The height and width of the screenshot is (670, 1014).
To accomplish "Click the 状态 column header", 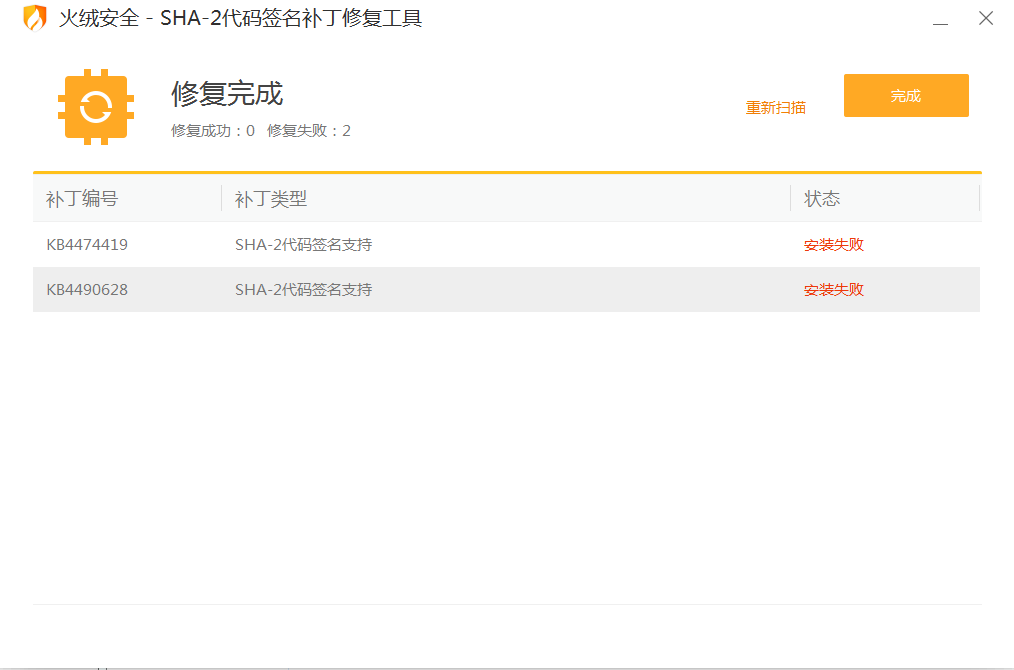I will pos(822,199).
